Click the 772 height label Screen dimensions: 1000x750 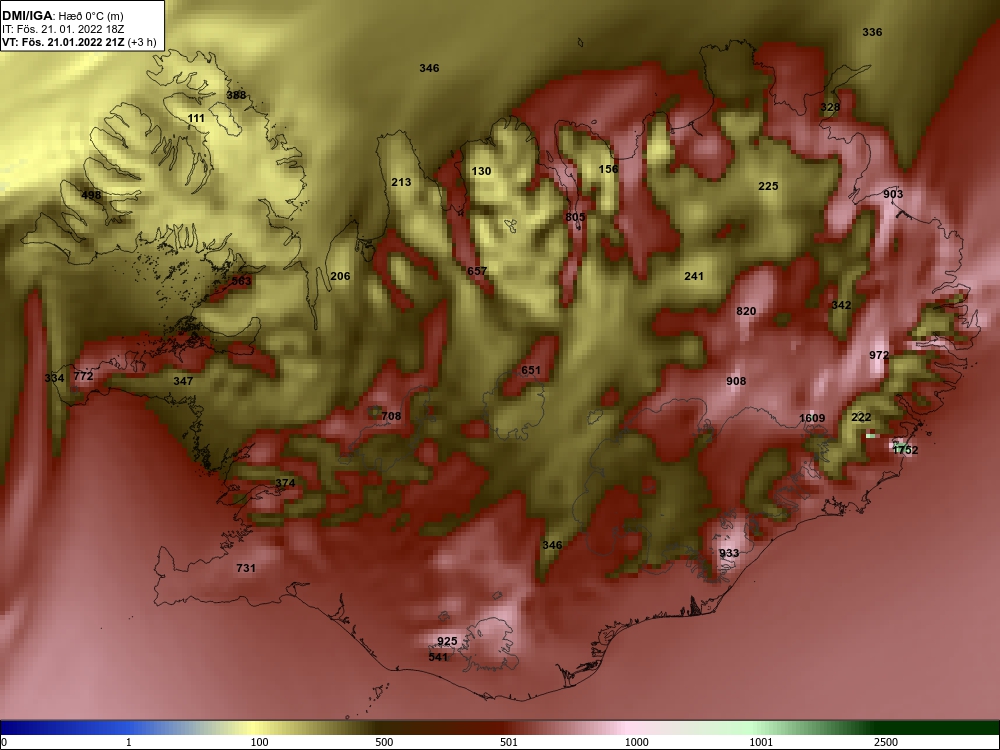click(84, 376)
